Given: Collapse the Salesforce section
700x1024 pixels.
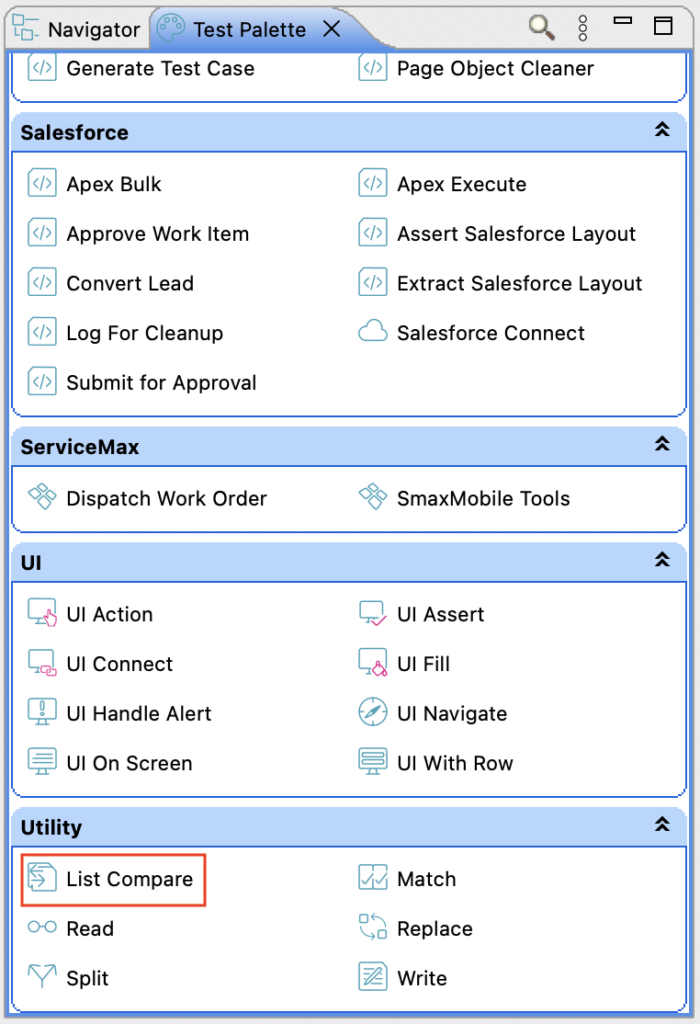Looking at the screenshot, I should tap(661, 131).
